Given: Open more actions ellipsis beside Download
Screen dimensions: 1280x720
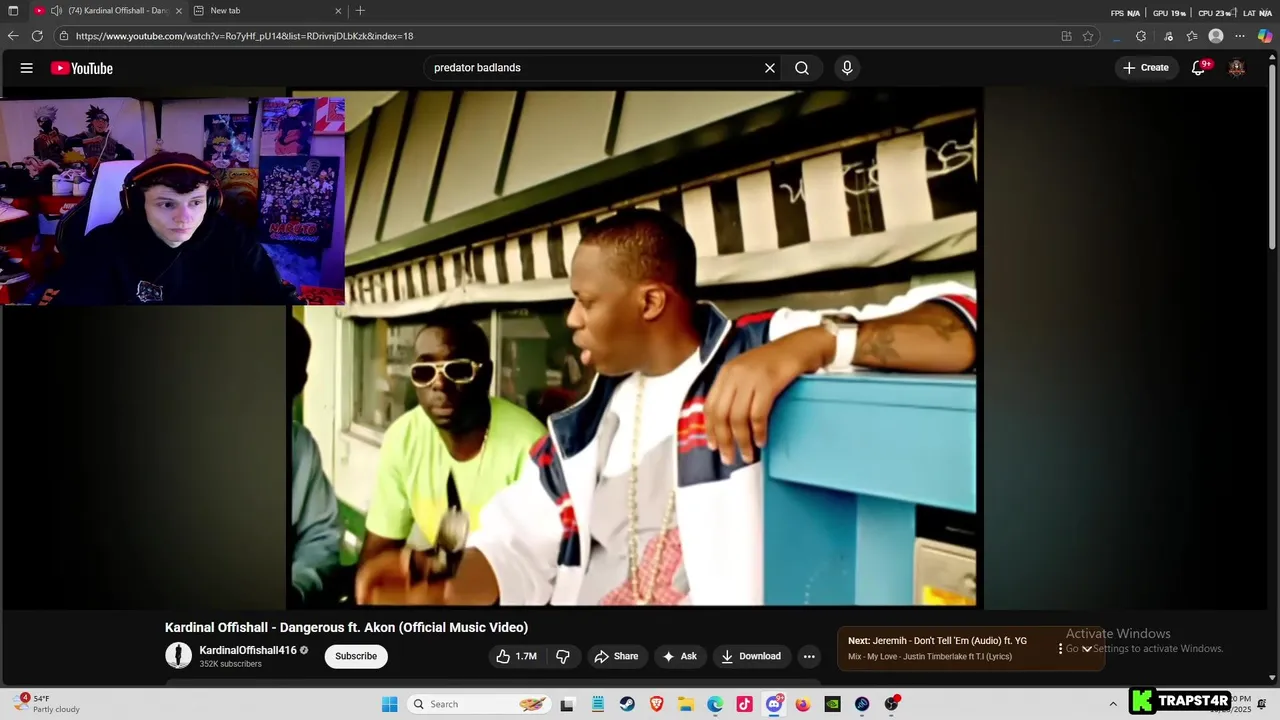Looking at the screenshot, I should tap(809, 656).
